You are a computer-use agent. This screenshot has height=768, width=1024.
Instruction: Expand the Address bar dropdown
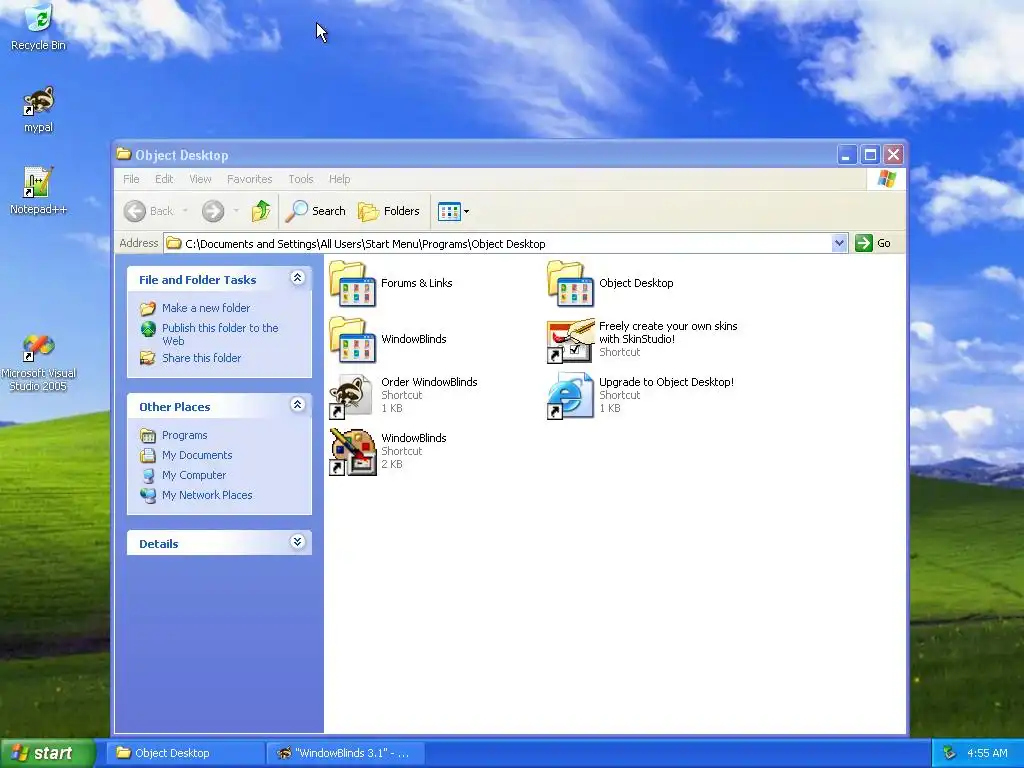click(840, 244)
